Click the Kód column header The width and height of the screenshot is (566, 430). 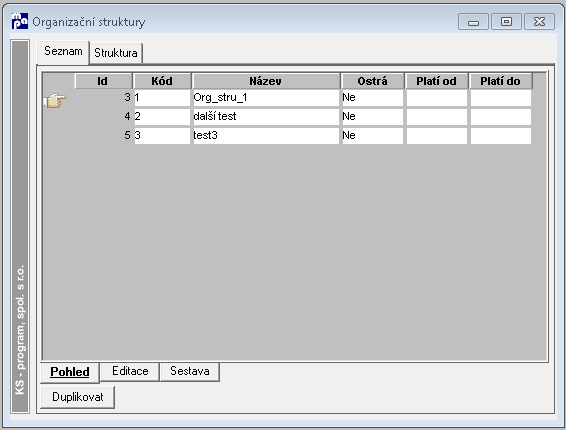162,81
